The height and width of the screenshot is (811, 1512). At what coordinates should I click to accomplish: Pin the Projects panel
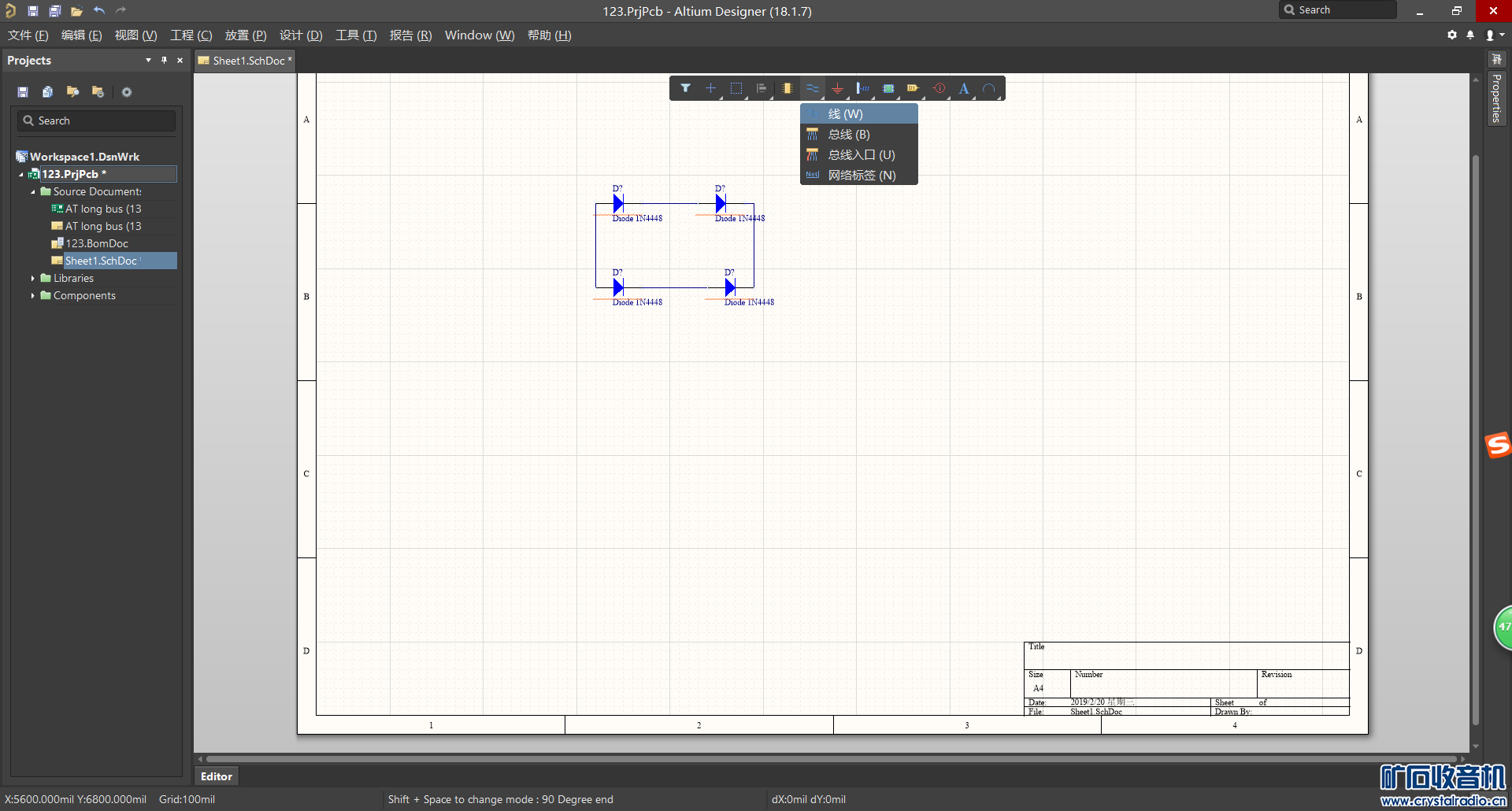164,61
